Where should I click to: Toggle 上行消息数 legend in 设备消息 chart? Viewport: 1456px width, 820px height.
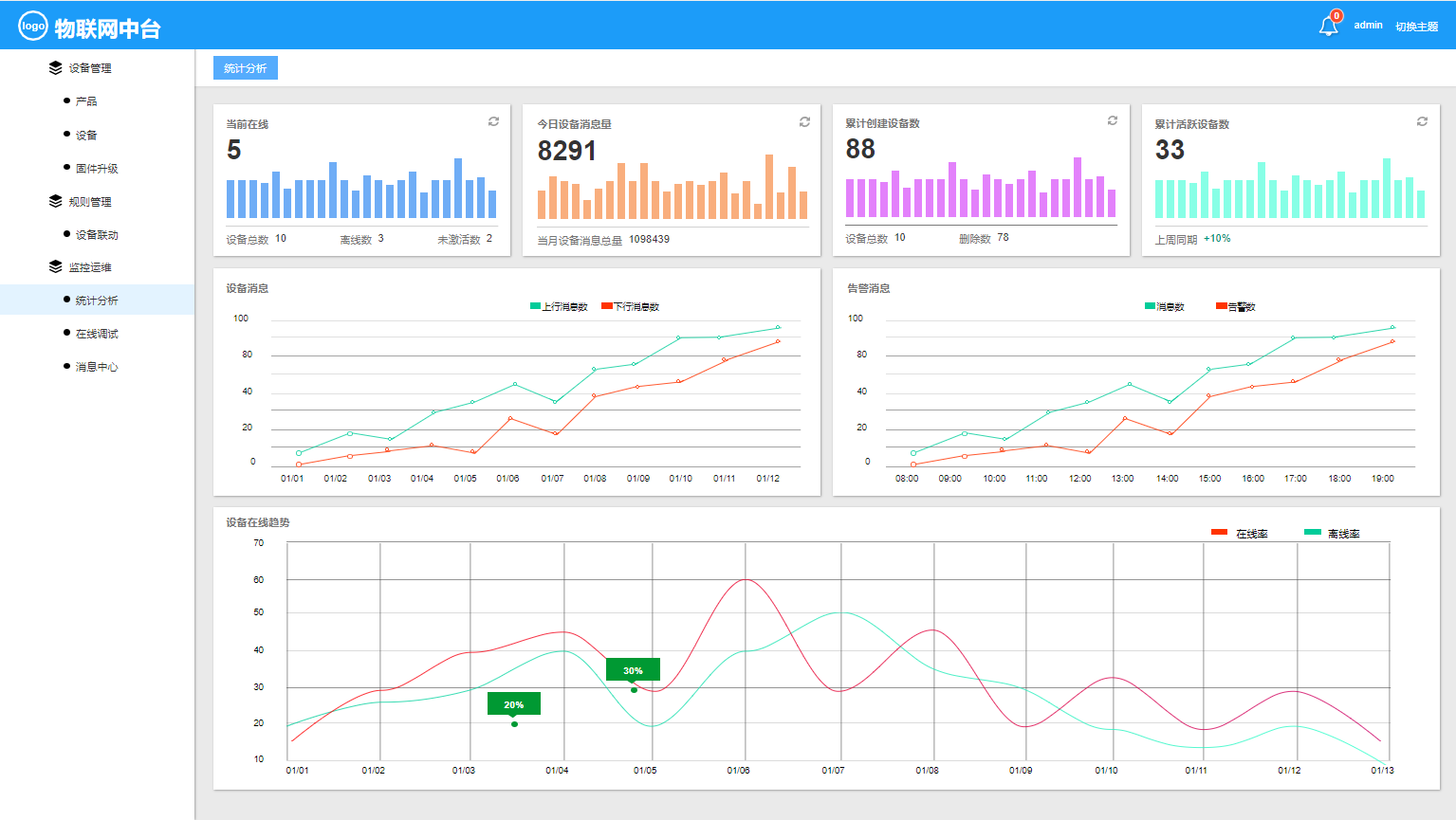559,306
